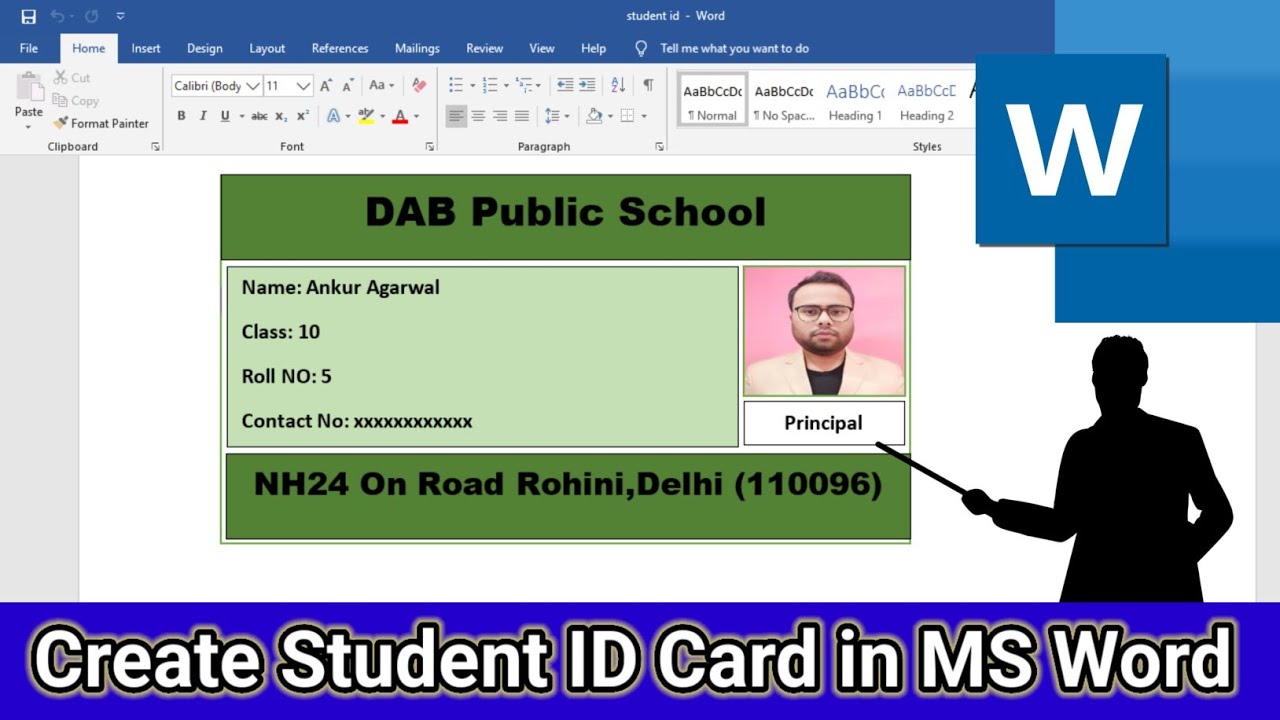Toggle Superscript formatting
Image resolution: width=1280 pixels, height=720 pixels.
click(x=303, y=116)
